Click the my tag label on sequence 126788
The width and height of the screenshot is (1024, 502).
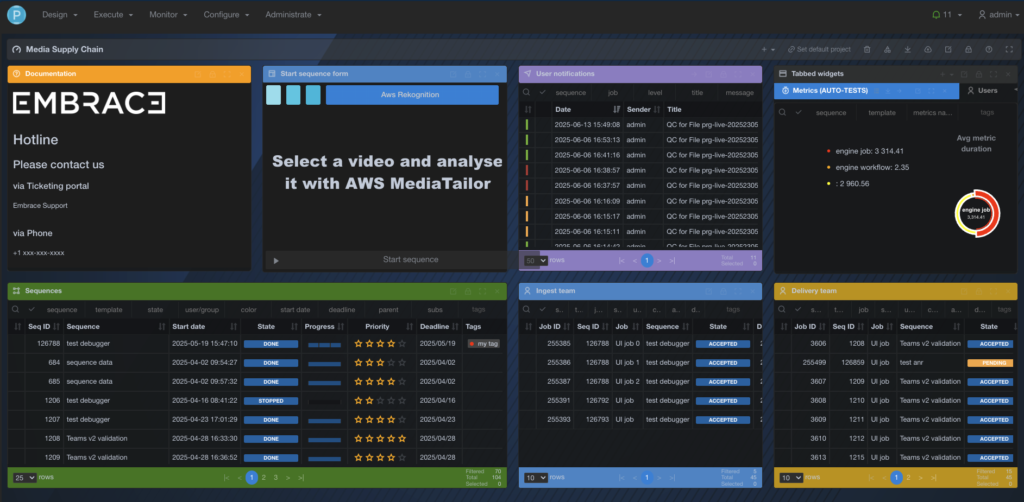484,343
